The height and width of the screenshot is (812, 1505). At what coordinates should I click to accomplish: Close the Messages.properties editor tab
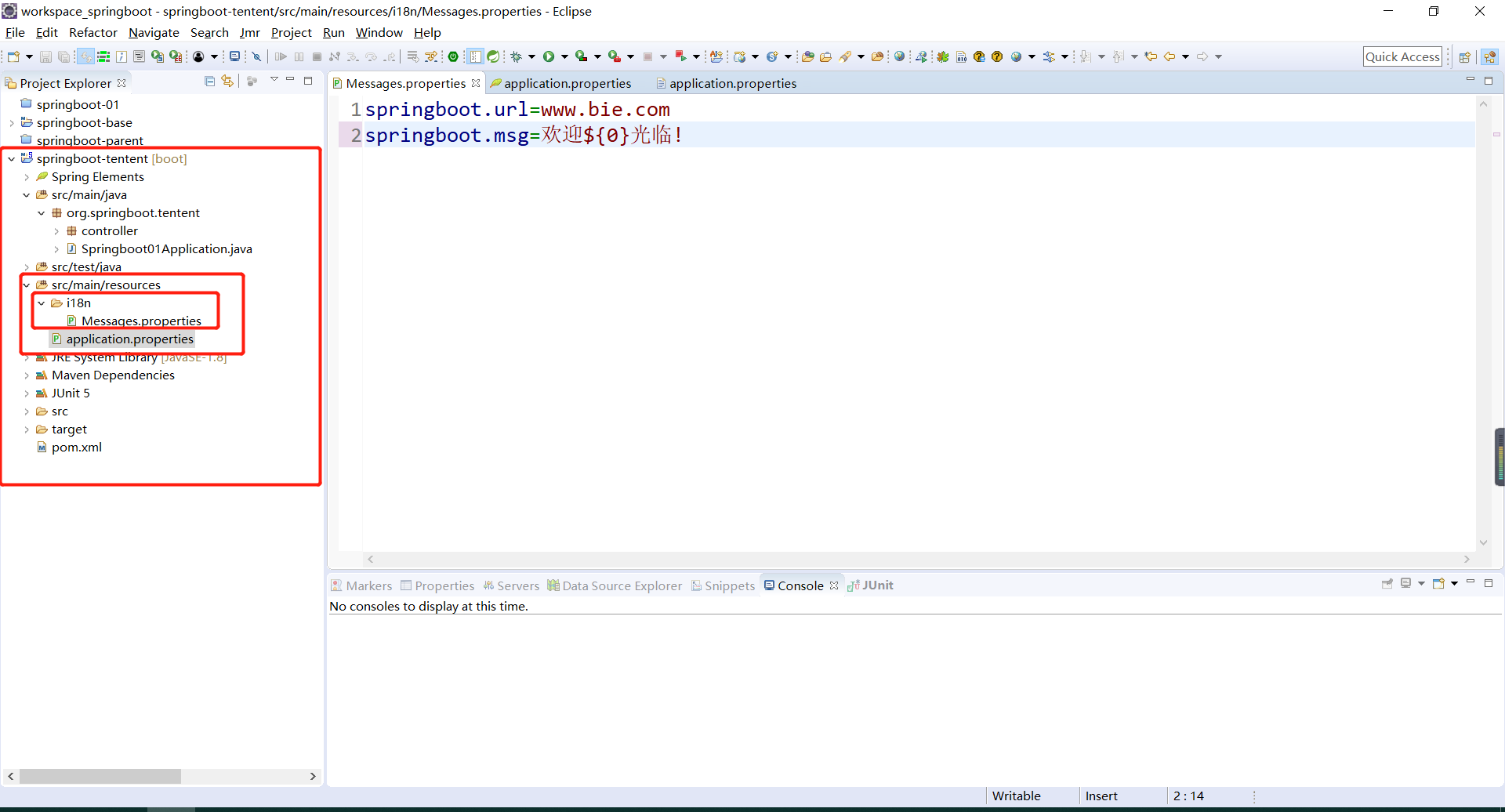tap(476, 83)
